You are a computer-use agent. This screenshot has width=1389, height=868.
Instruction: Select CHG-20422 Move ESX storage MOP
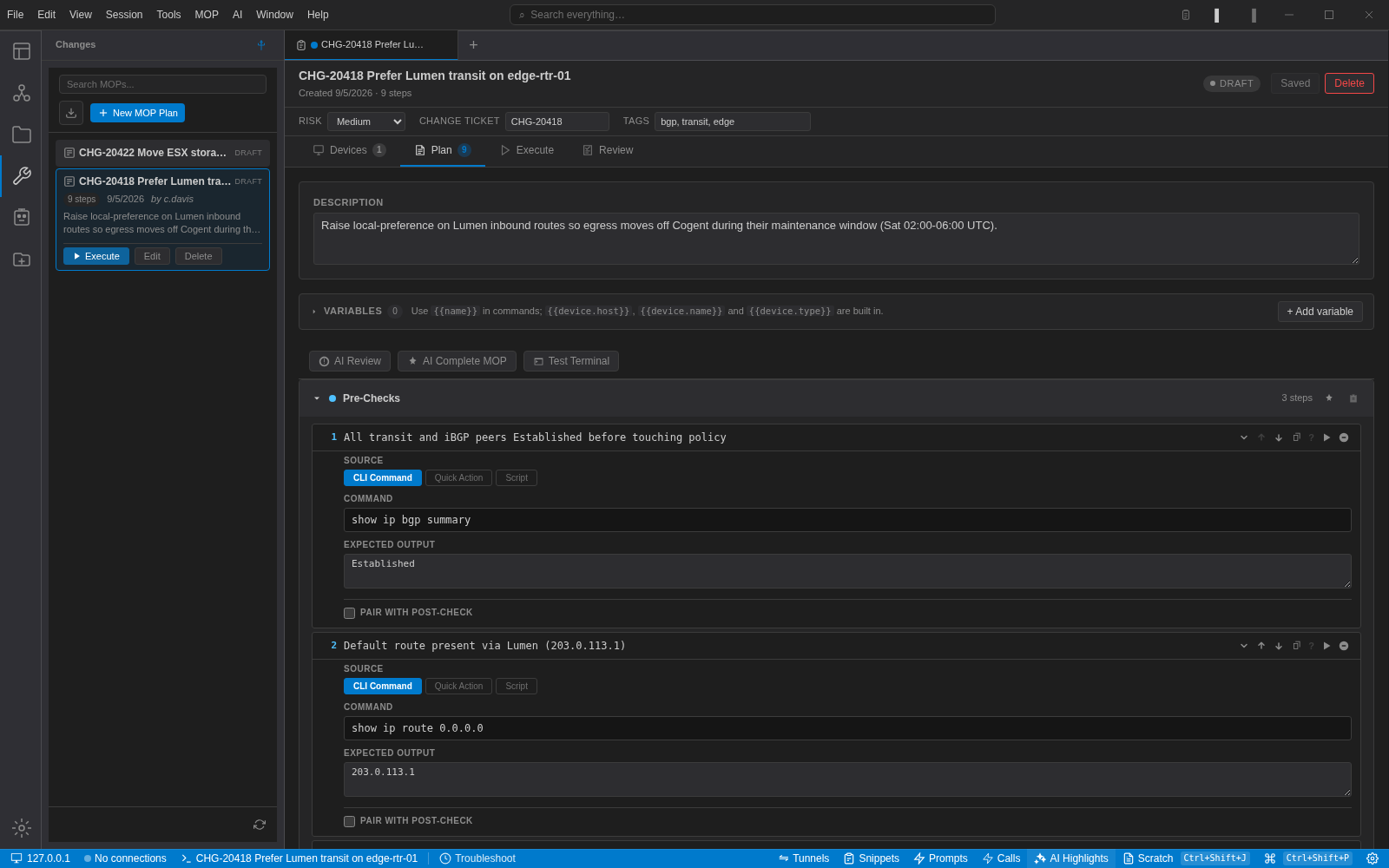pos(162,153)
